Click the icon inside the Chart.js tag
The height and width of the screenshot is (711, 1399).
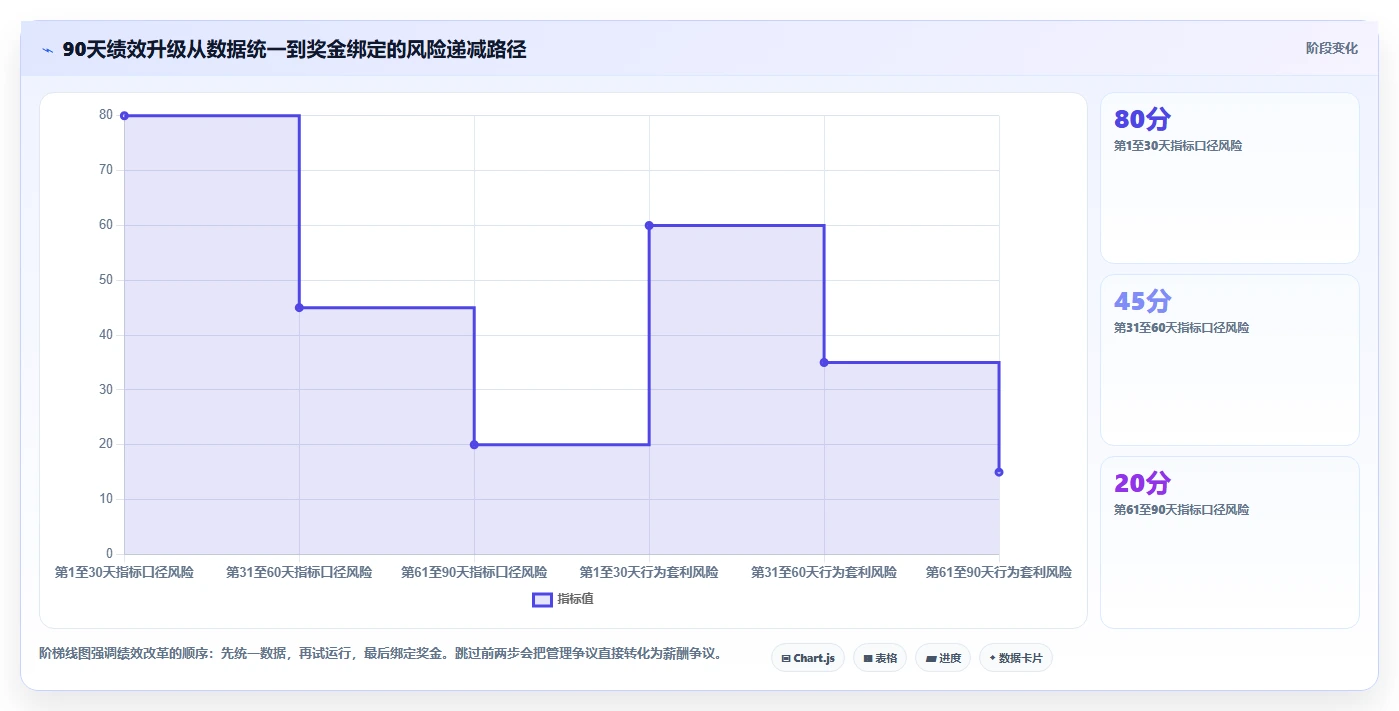click(786, 659)
